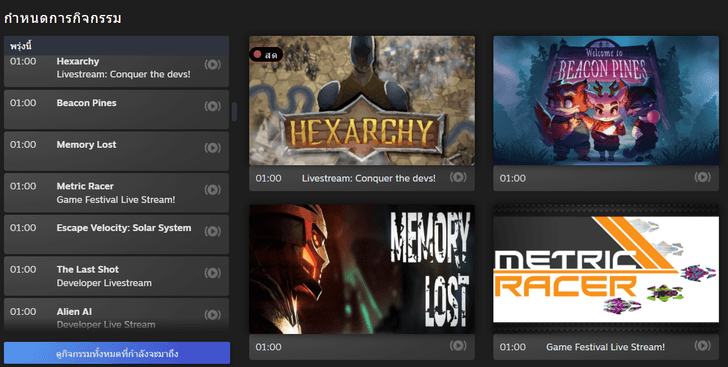Click broadcast icon under Hexarchy thumbnail

458,177
